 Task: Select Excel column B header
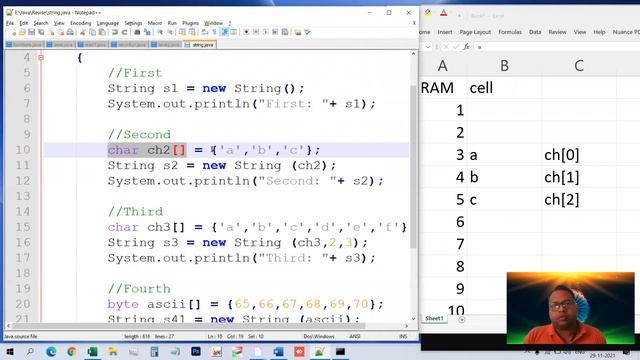(504, 66)
